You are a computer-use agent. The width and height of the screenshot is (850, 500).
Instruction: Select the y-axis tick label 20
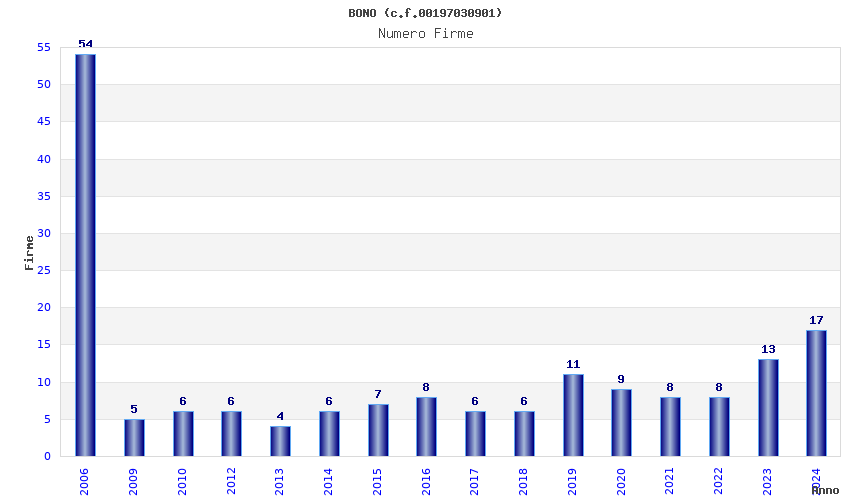(44, 307)
